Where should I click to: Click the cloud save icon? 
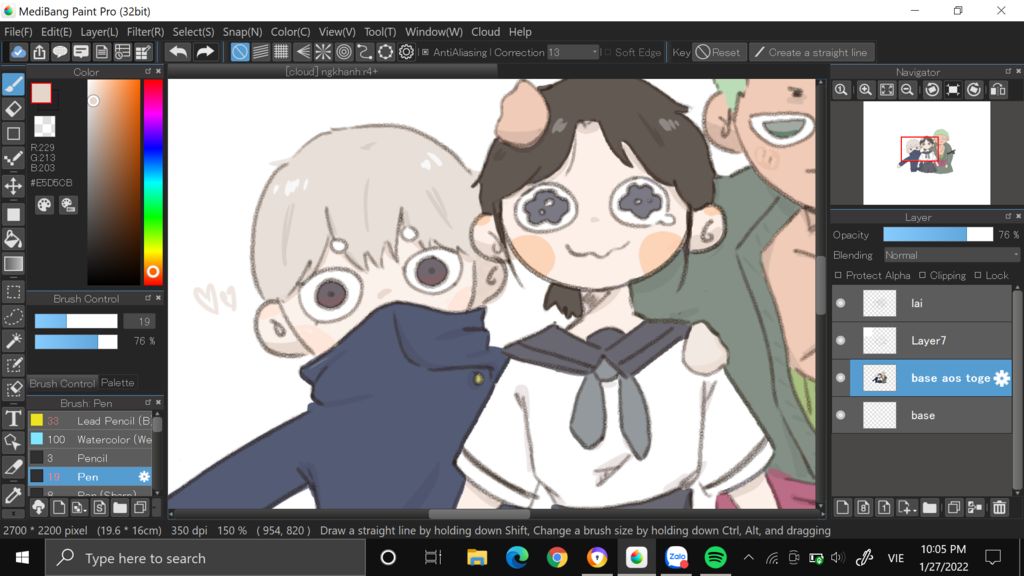point(18,52)
